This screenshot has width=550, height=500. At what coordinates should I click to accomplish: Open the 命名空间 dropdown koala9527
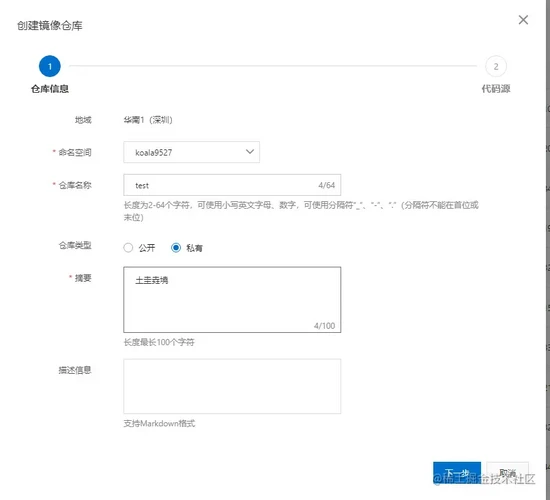click(192, 152)
